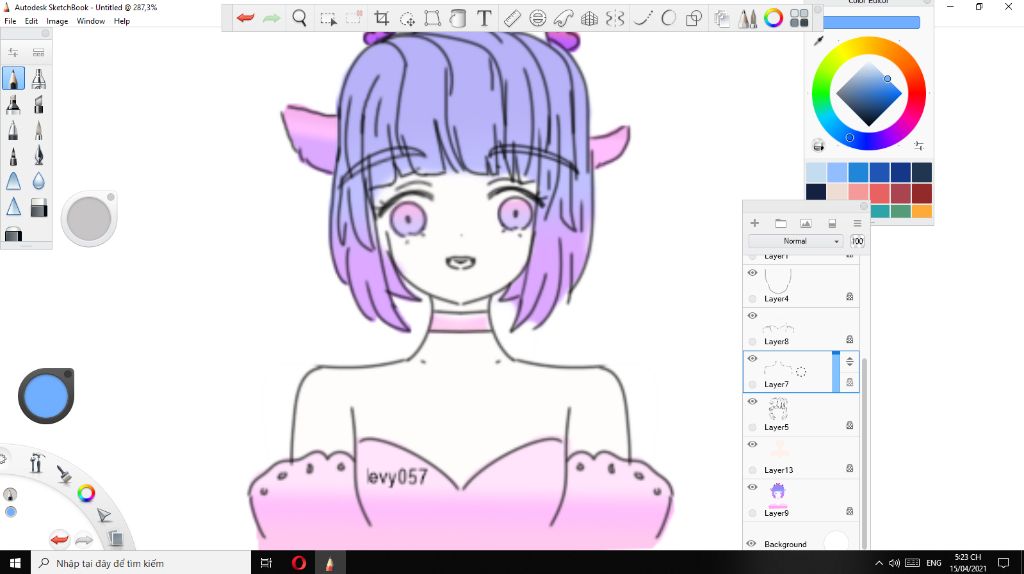
Task: Hide Layer13 using its eye icon
Action: pos(752,444)
